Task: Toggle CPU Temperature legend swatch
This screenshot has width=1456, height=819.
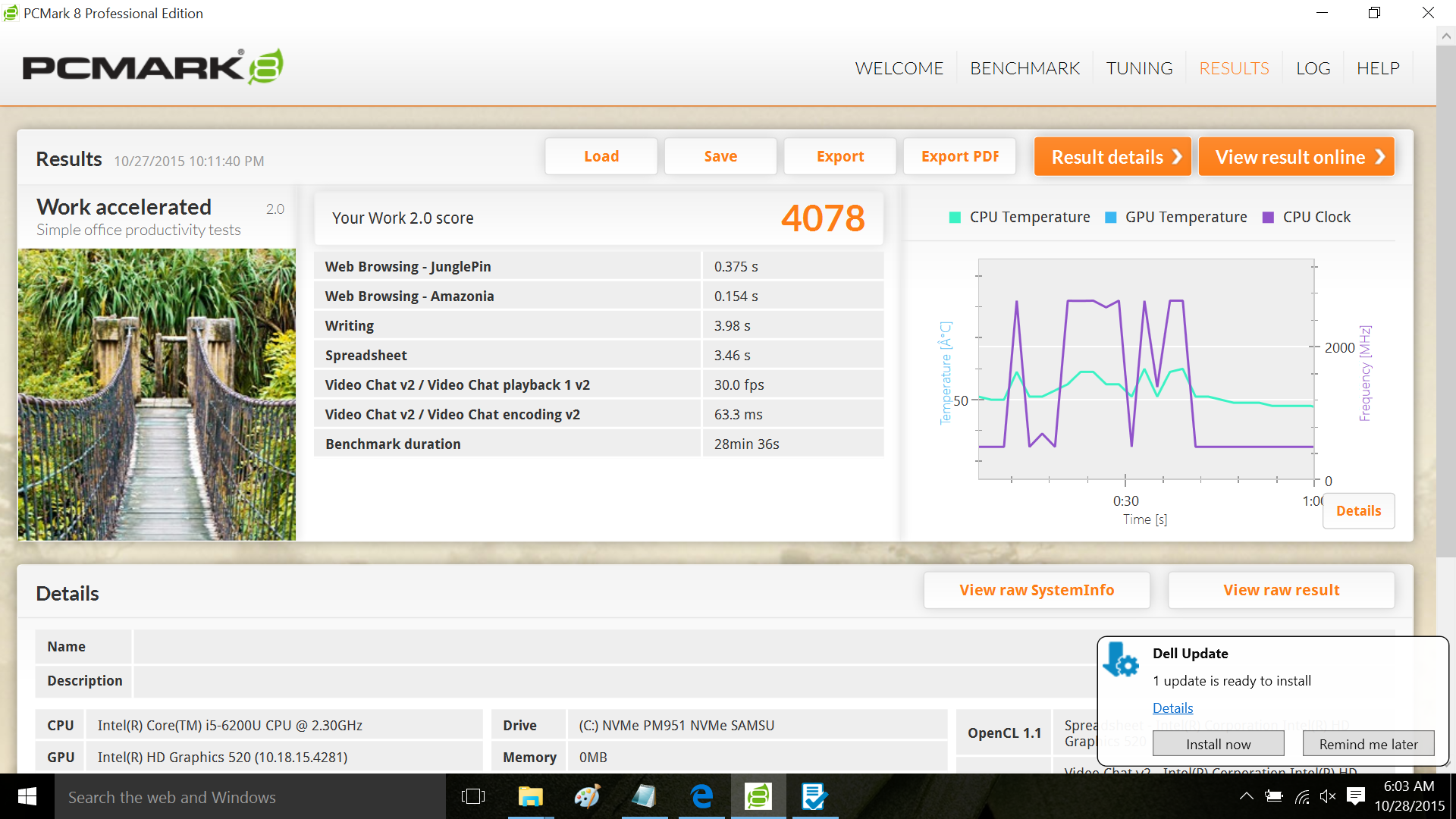Action: (x=955, y=218)
